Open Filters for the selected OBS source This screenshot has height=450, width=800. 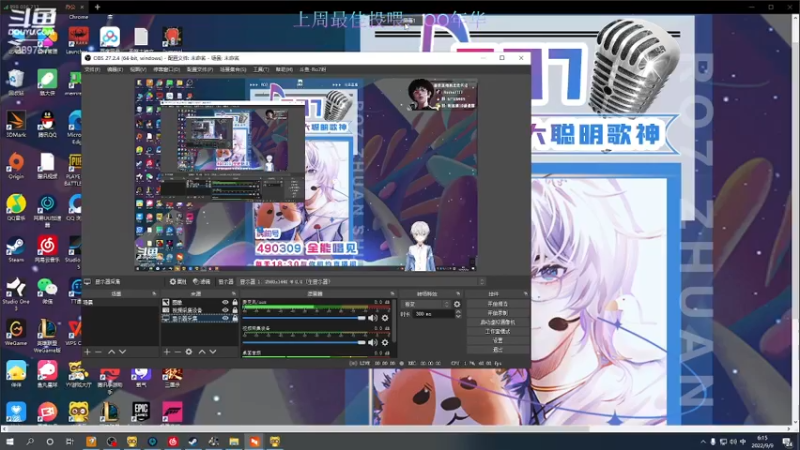[202, 282]
